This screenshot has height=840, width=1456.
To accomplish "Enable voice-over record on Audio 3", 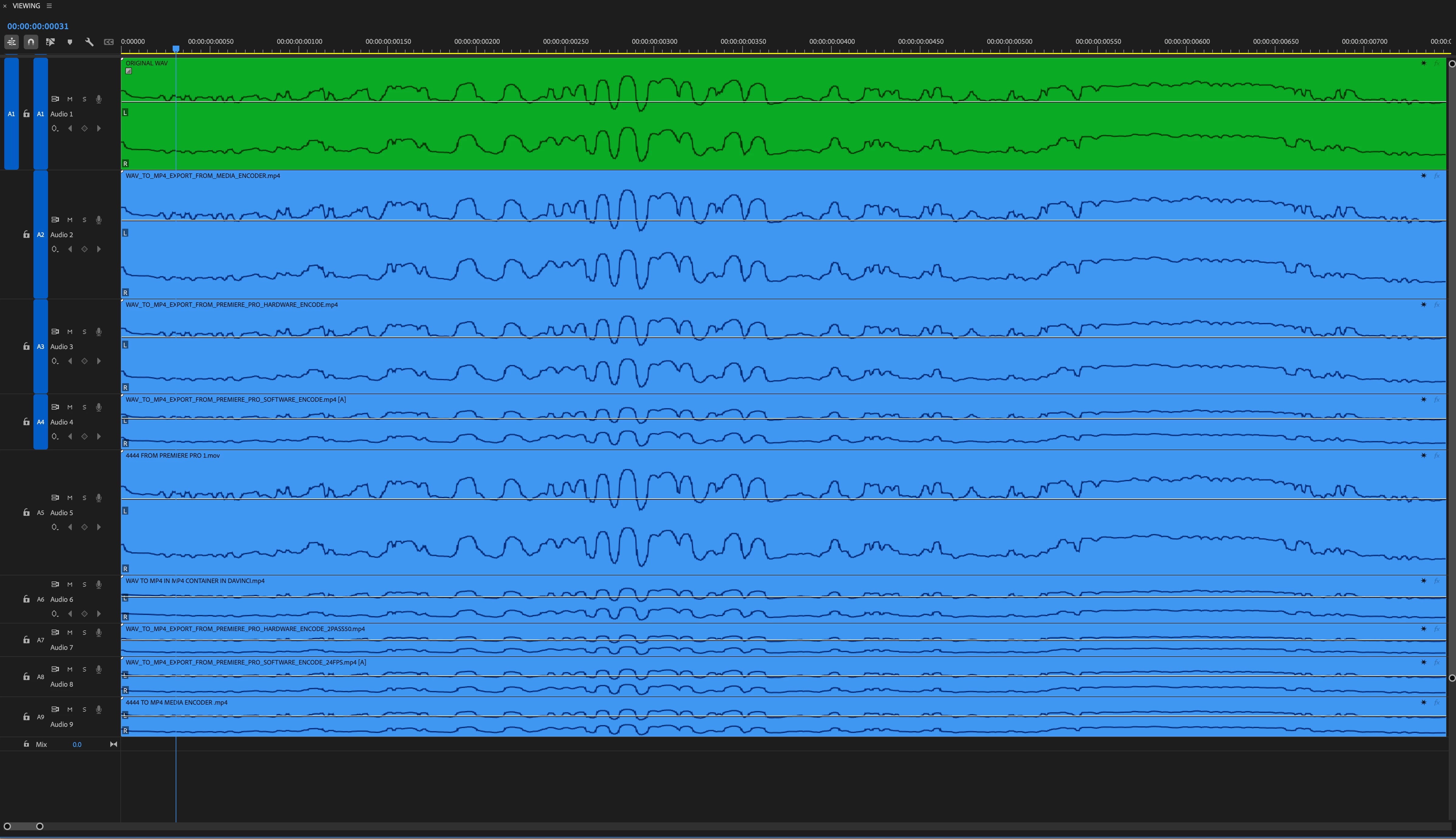I will coord(98,332).
